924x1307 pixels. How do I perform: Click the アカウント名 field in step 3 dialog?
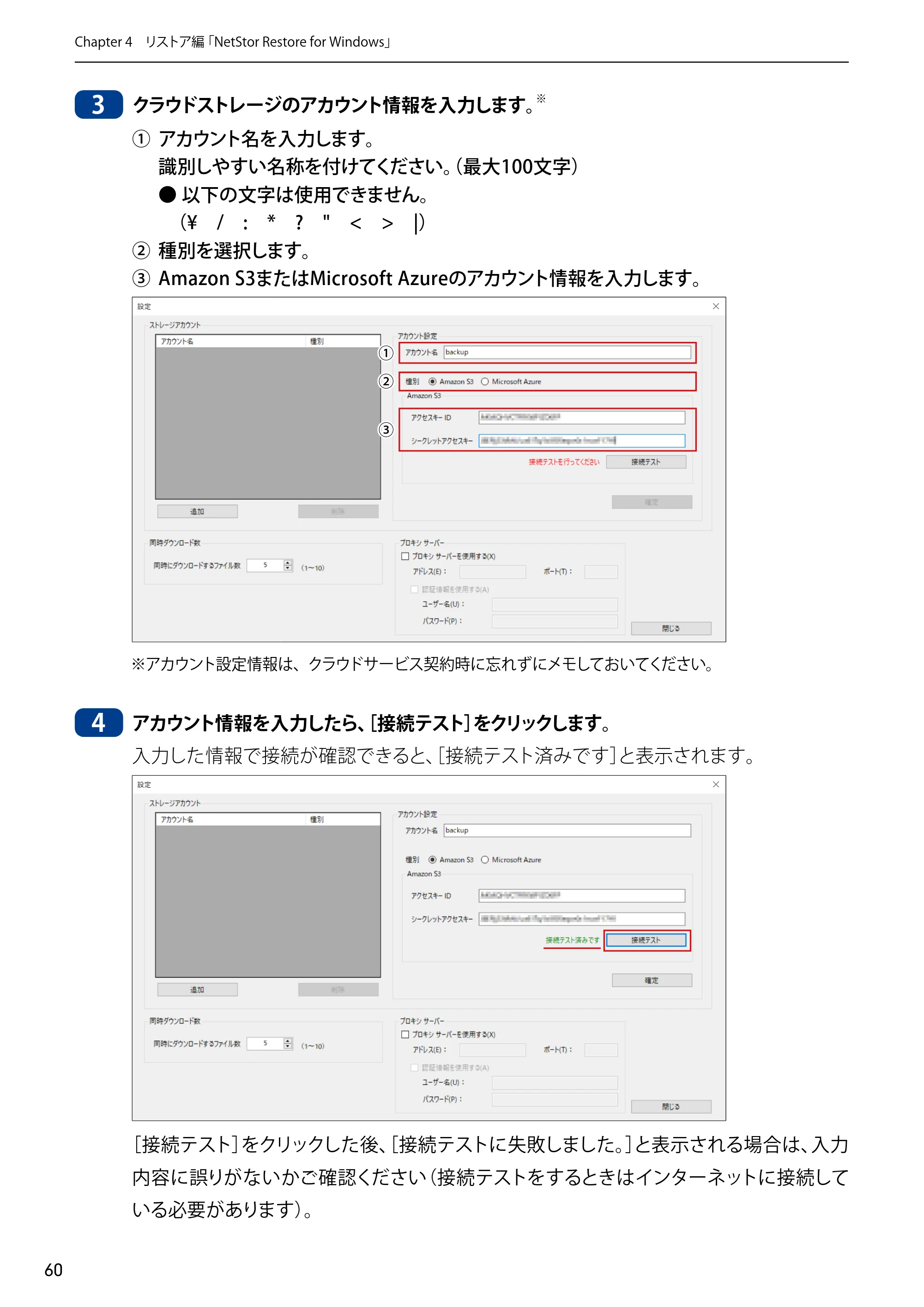click(567, 353)
